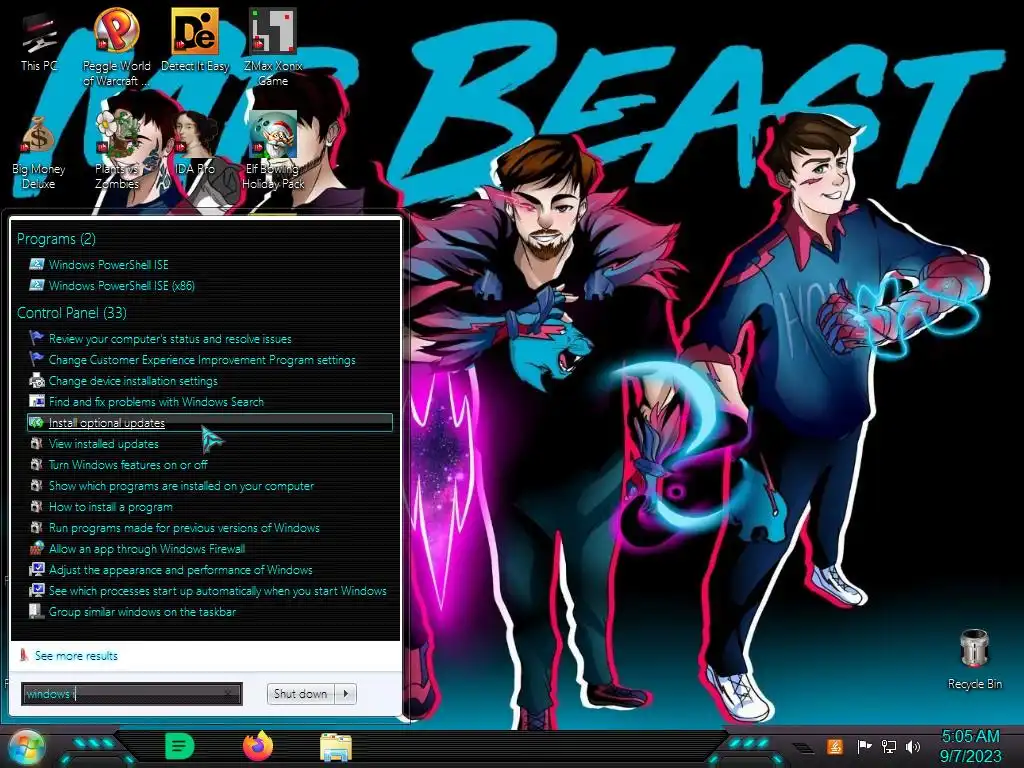The height and width of the screenshot is (768, 1024).
Task: Open the This PC desktop icon
Action: [x=38, y=42]
